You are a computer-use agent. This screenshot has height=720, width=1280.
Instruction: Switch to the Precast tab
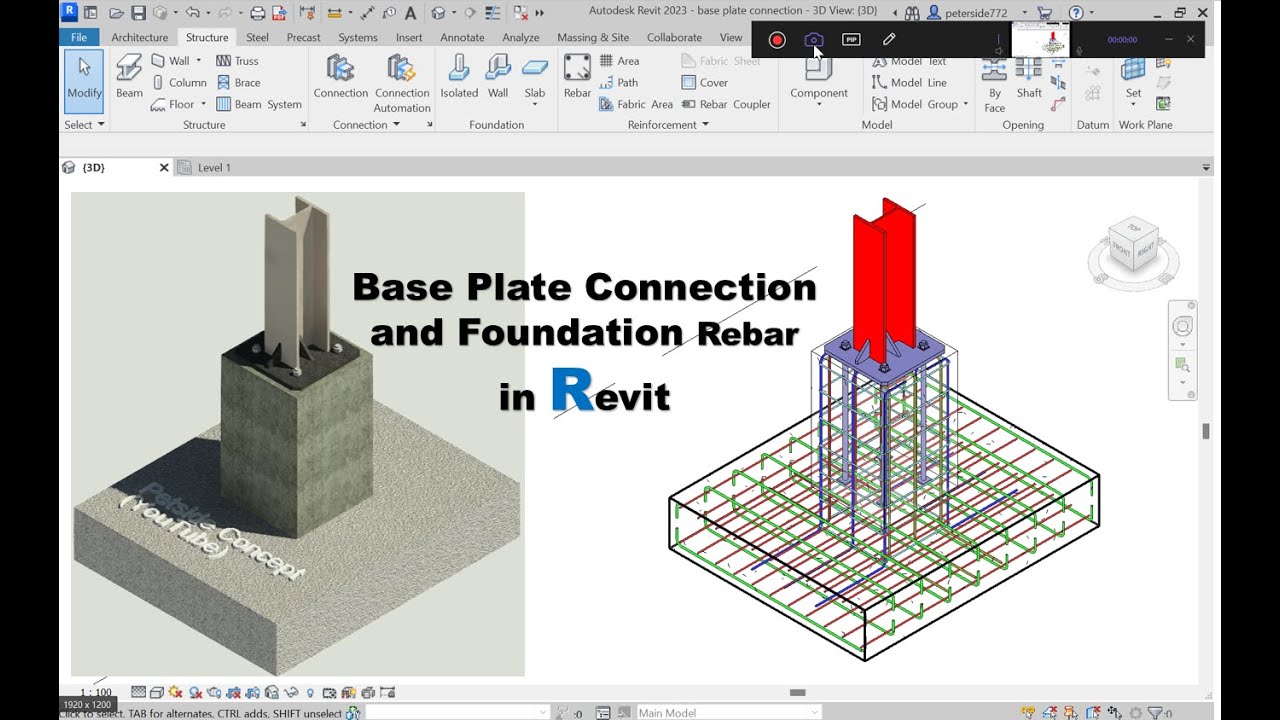tap(303, 37)
